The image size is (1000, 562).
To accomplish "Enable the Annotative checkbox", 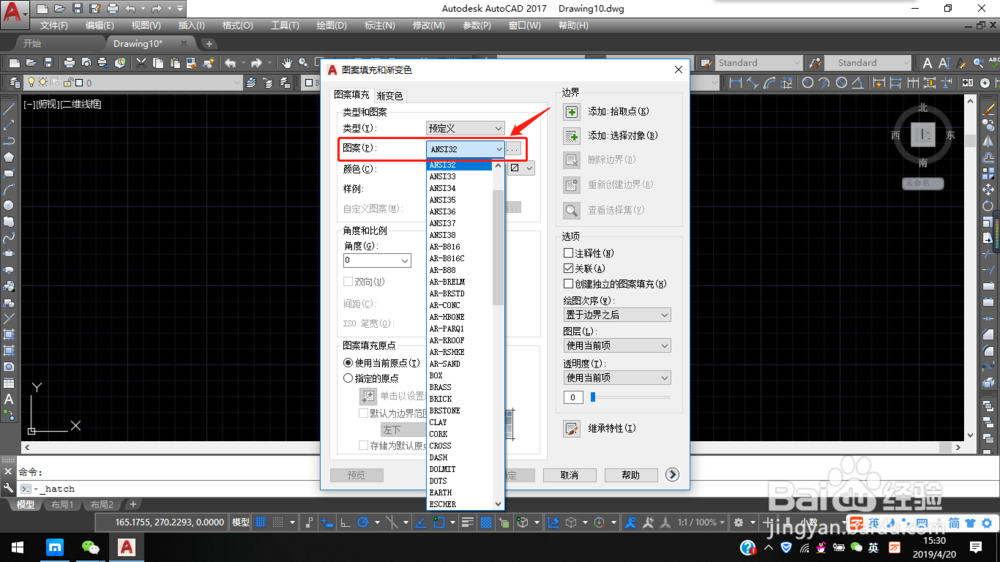I will (568, 253).
